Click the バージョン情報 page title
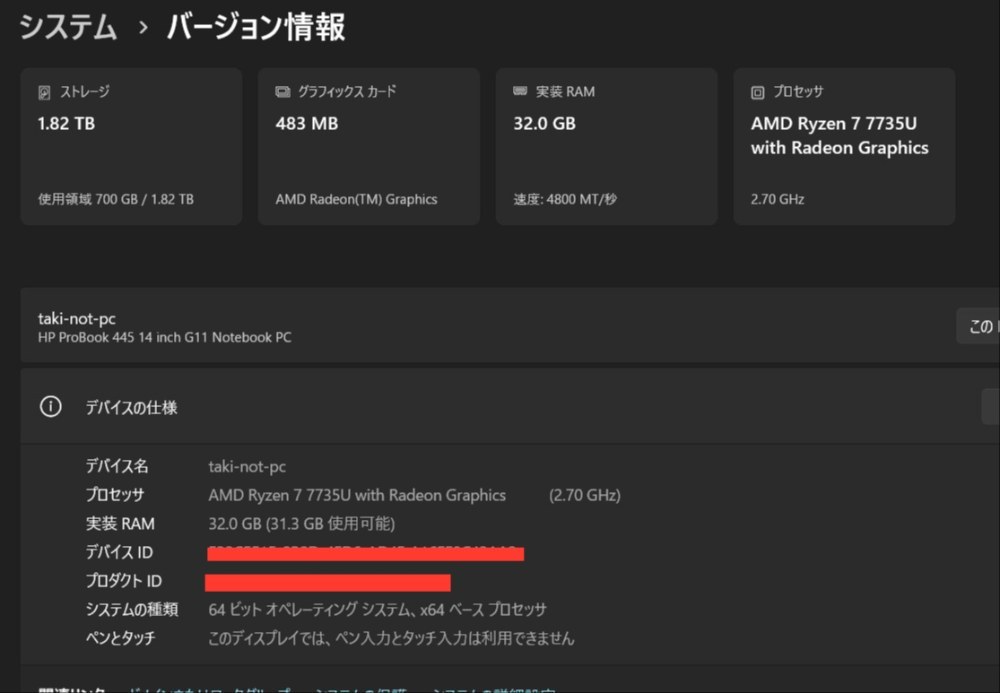The width and height of the screenshot is (1000, 693). click(256, 27)
